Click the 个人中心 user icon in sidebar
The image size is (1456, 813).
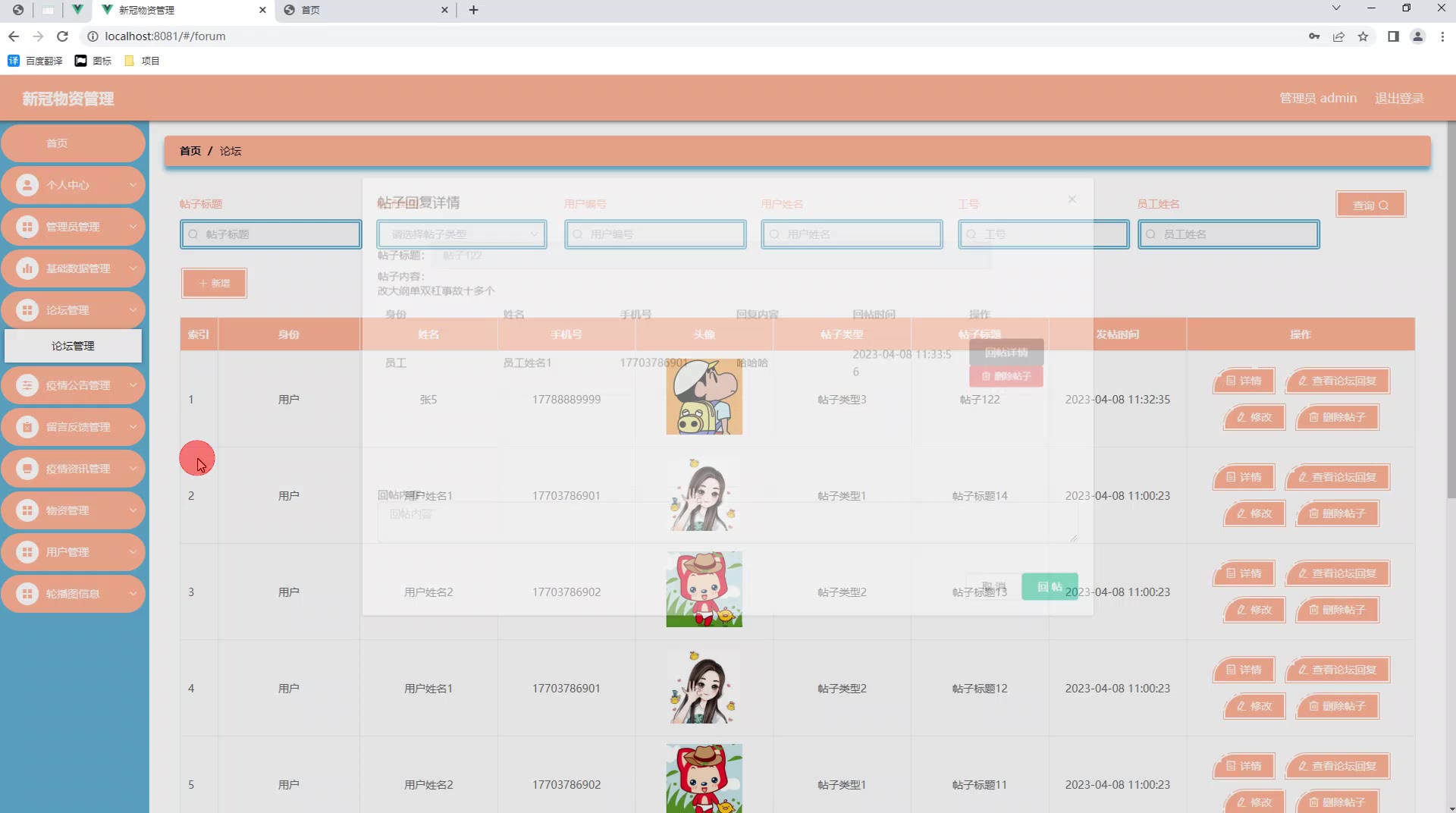(27, 185)
